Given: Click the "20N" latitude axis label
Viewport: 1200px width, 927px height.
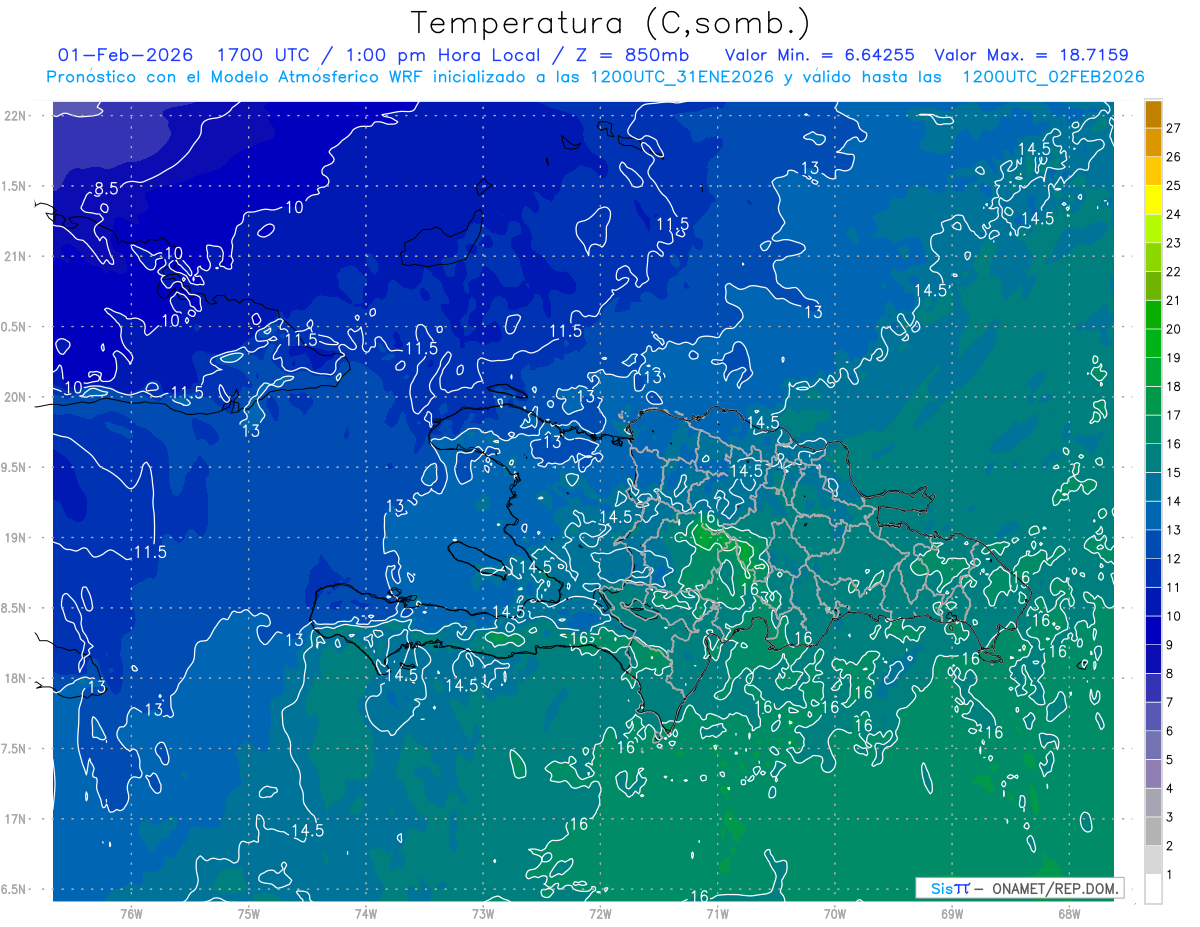Looking at the screenshot, I should [x=14, y=397].
